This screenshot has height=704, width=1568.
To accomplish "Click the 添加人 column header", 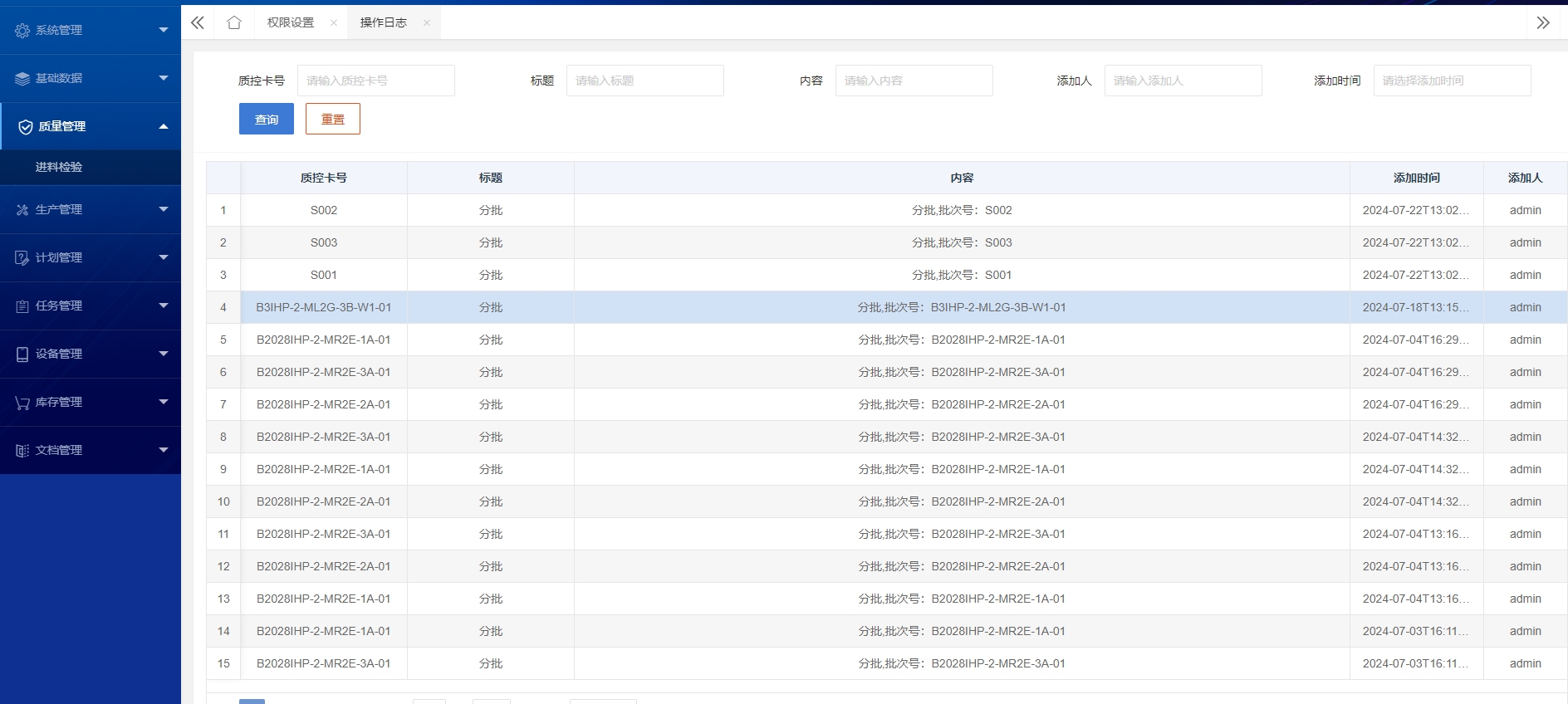I will [1526, 178].
